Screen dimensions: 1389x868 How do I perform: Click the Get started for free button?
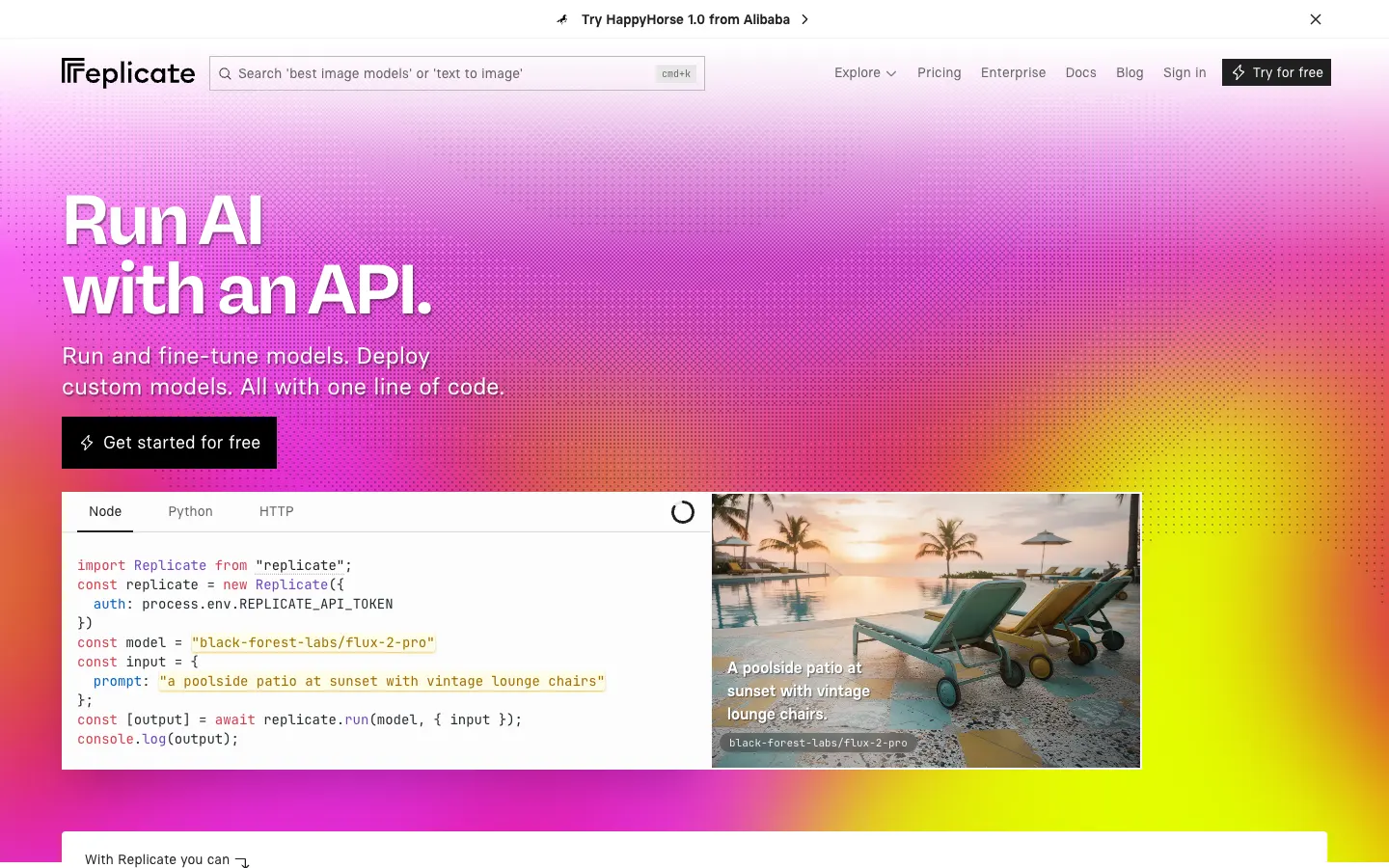169,443
